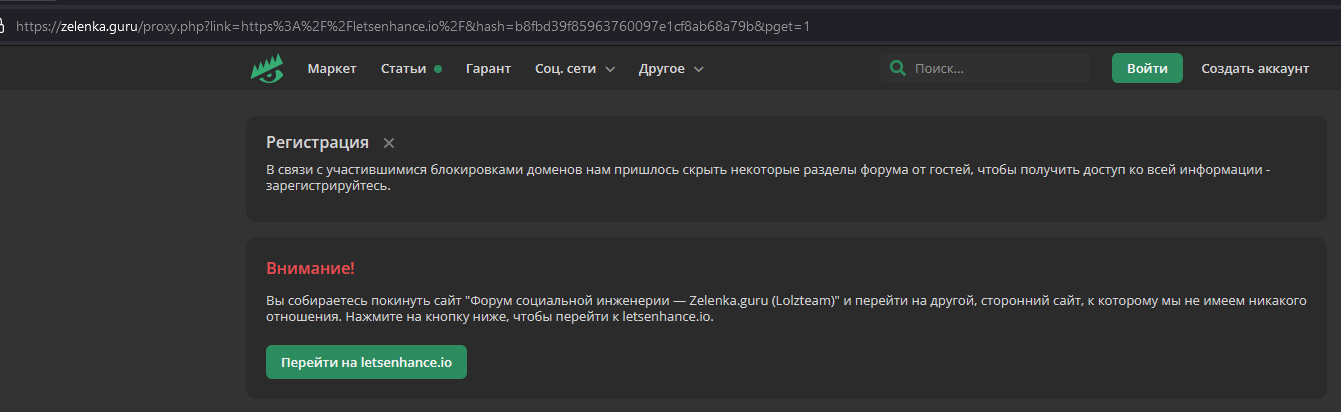The image size is (1341, 412).
Task: Click the red Внимание! heading
Action: click(x=310, y=268)
